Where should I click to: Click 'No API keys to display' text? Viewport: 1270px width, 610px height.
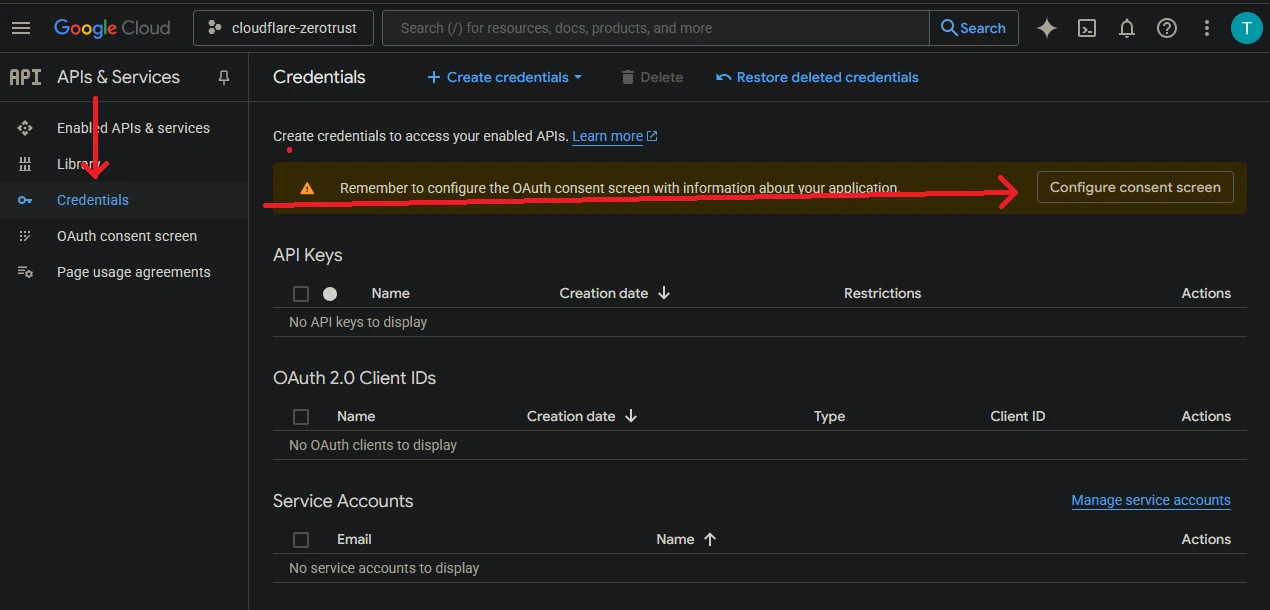(x=358, y=322)
